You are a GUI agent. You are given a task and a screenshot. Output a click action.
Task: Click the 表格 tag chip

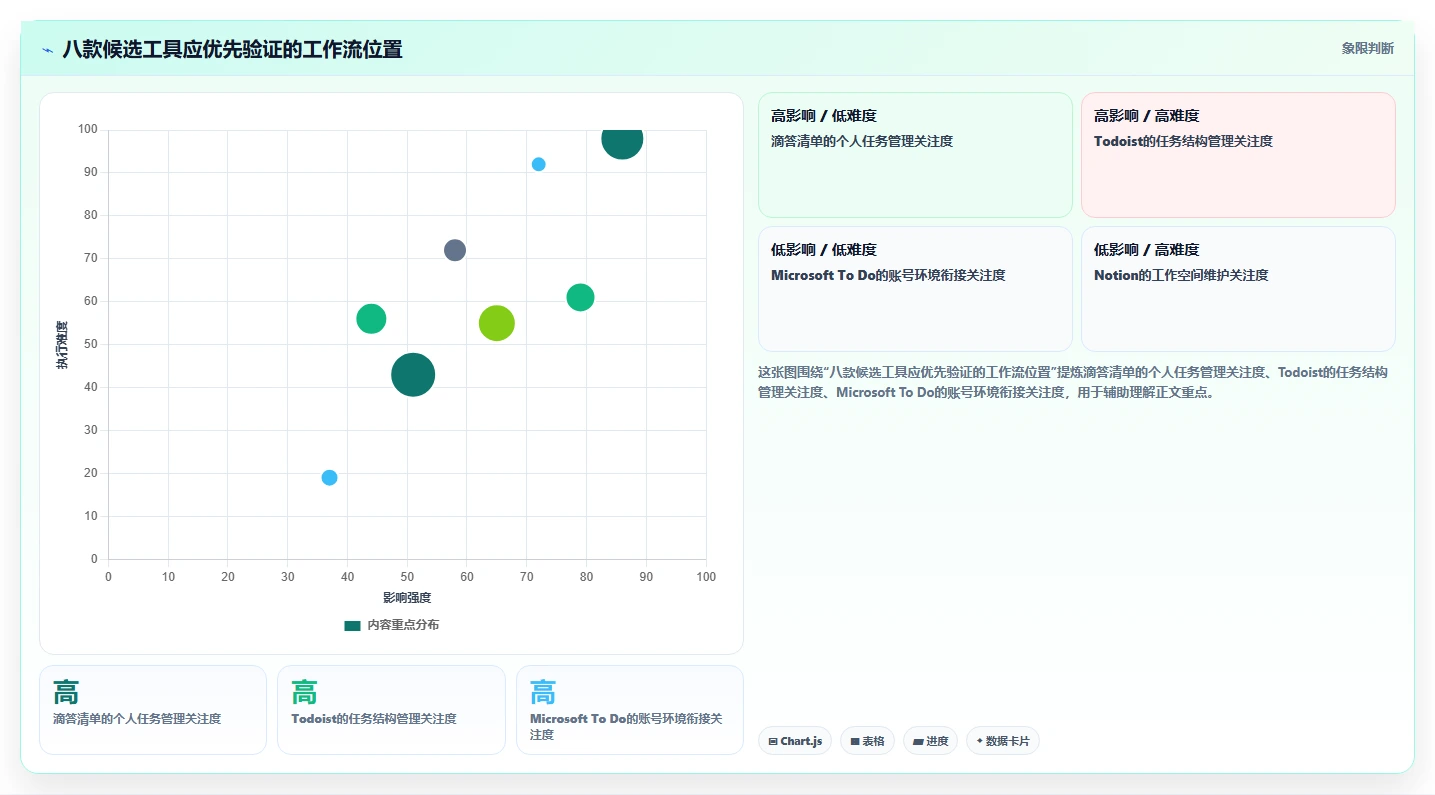click(867, 741)
